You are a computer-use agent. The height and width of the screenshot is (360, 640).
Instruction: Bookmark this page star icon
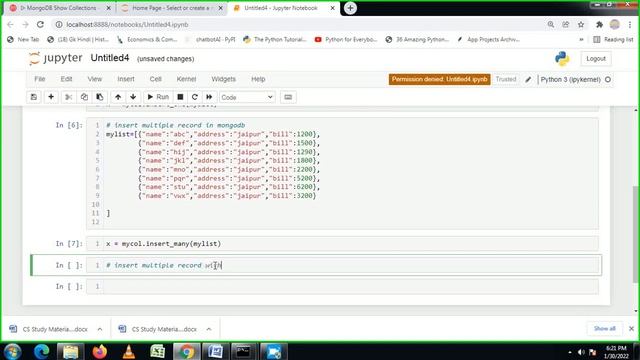pyautogui.click(x=581, y=24)
